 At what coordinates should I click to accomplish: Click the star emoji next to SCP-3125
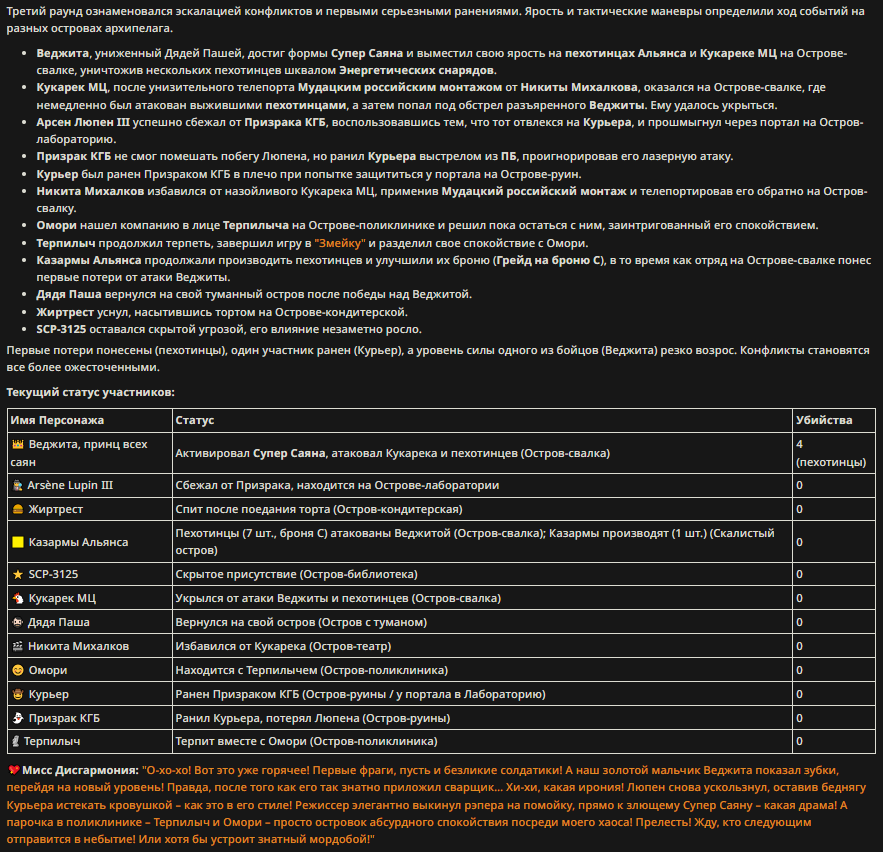coord(18,574)
